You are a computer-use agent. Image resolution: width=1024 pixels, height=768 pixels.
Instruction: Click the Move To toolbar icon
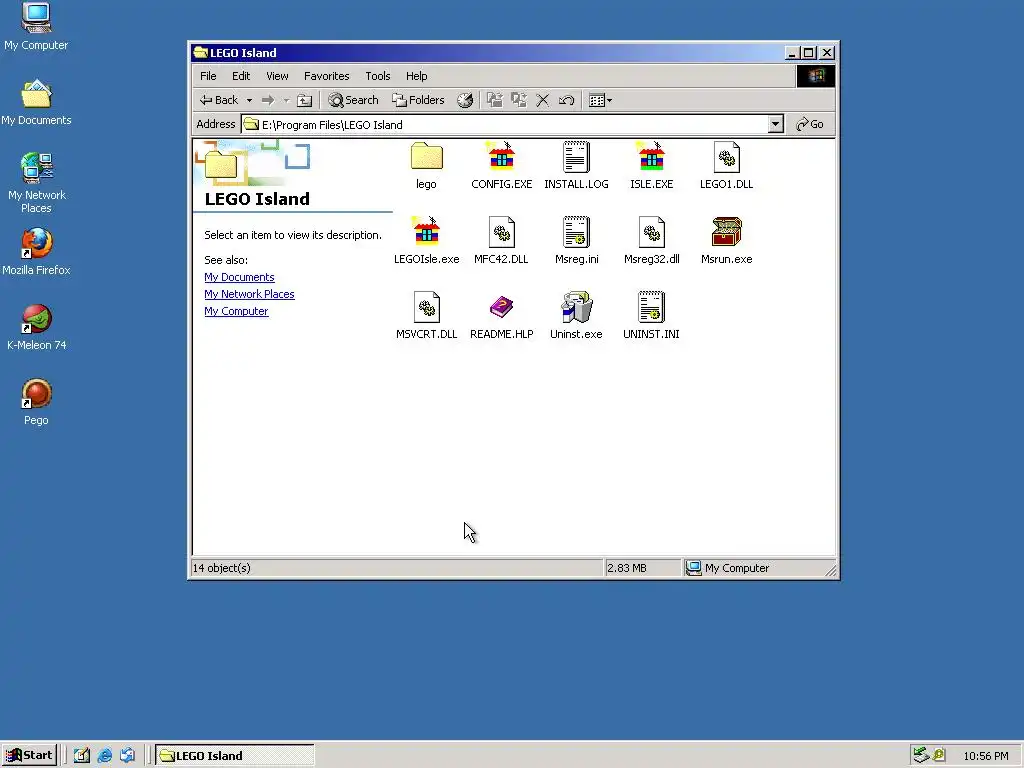coord(494,100)
